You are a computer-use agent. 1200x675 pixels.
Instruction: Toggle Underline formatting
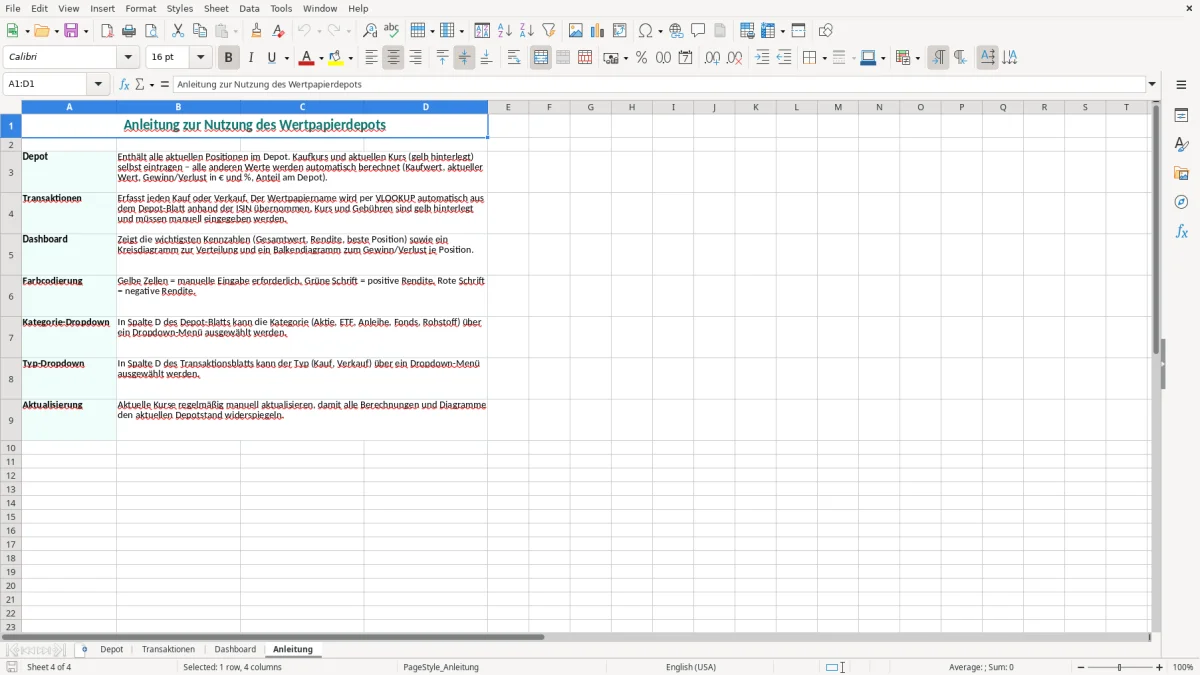coord(271,58)
